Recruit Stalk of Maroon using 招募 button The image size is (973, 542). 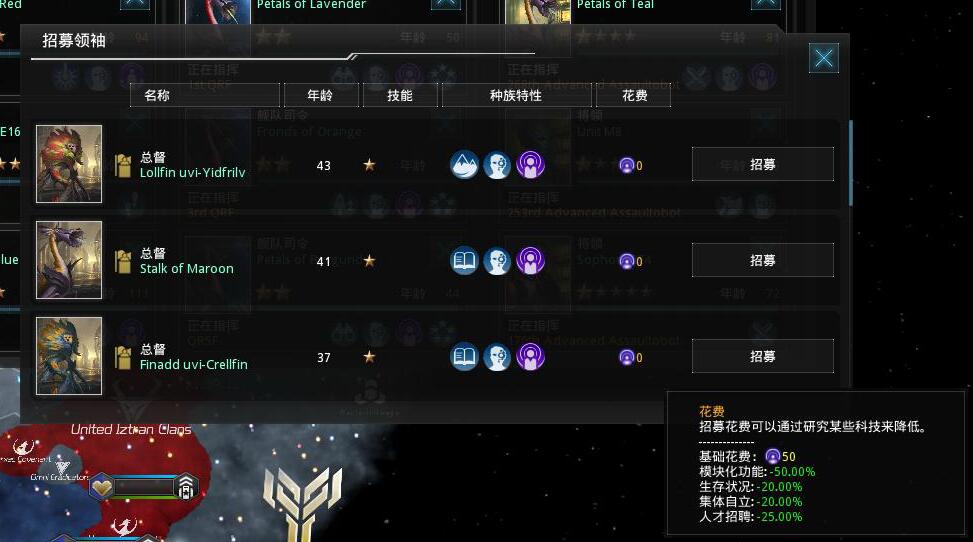point(763,260)
